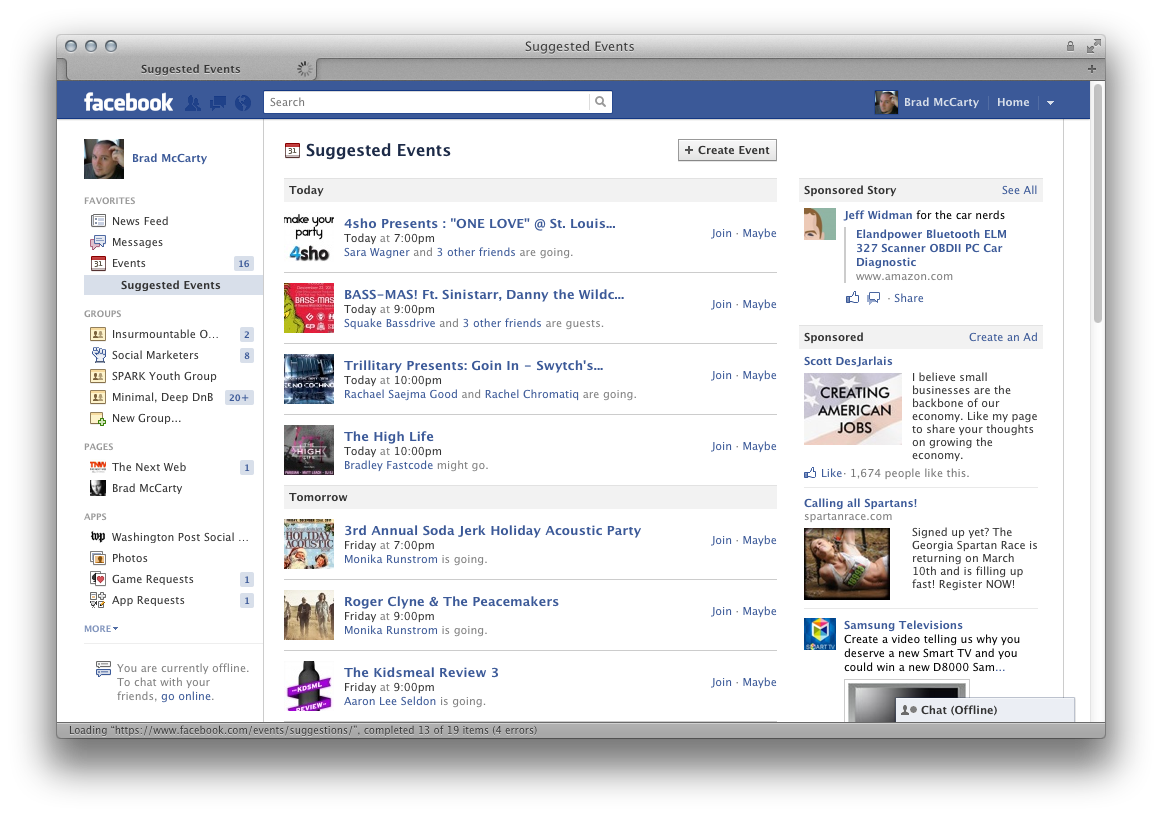
Task: Select the Suggested Events browser tab
Action: [191, 69]
